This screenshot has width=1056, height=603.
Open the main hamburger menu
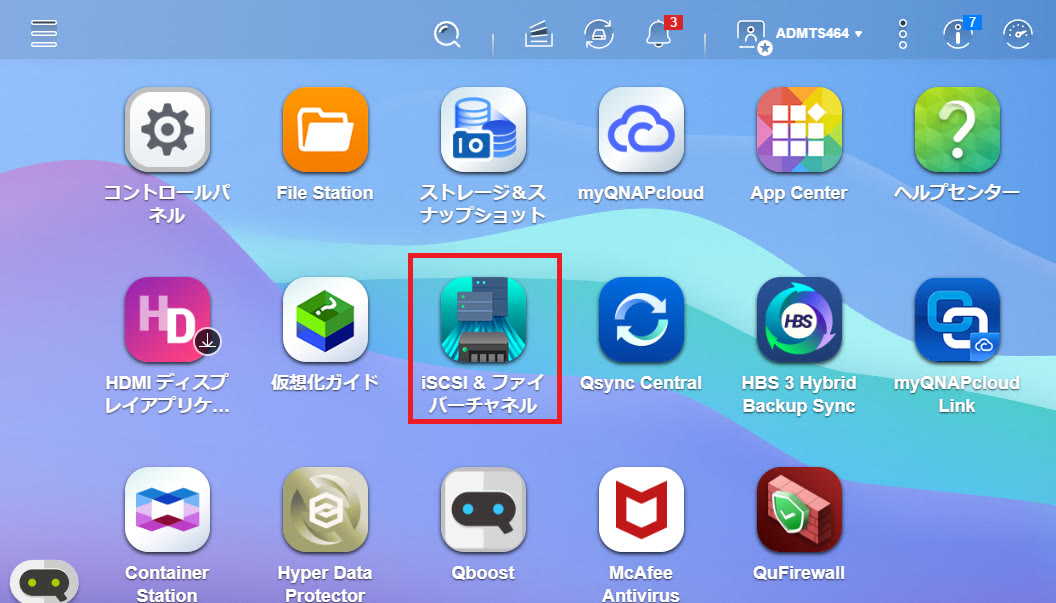click(x=44, y=33)
